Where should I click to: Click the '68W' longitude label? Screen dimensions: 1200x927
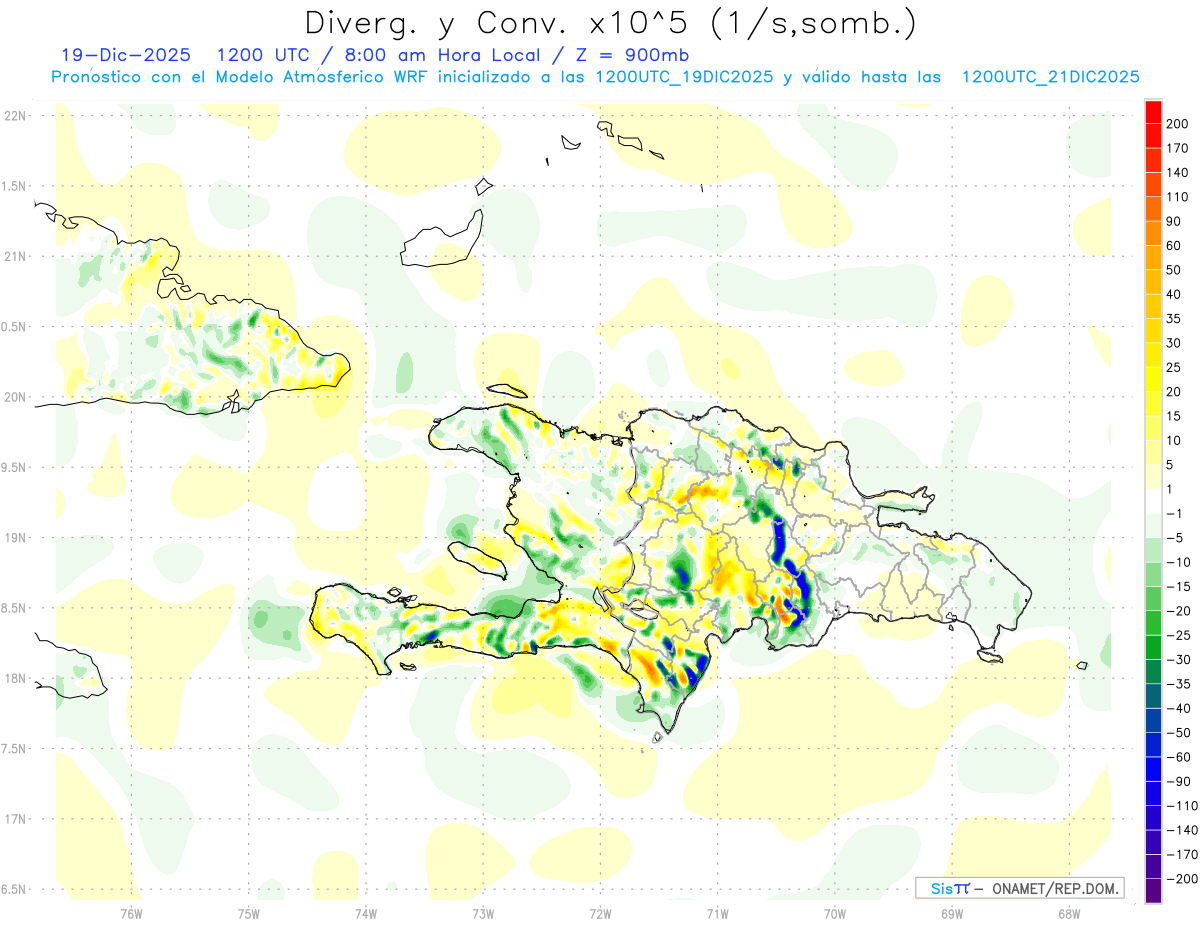[x=1069, y=913]
